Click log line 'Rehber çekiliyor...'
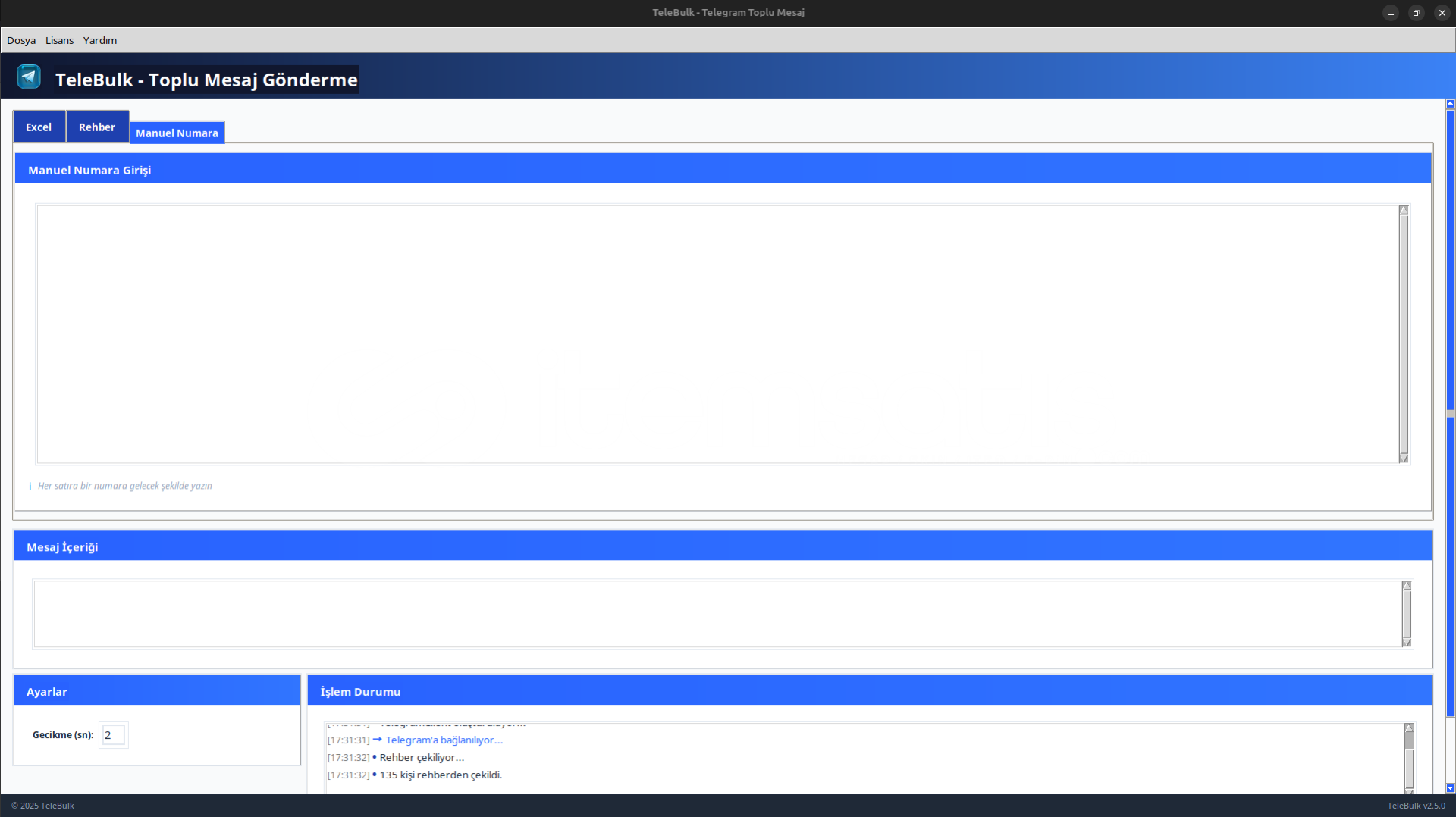The image size is (1456, 817). tap(422, 757)
